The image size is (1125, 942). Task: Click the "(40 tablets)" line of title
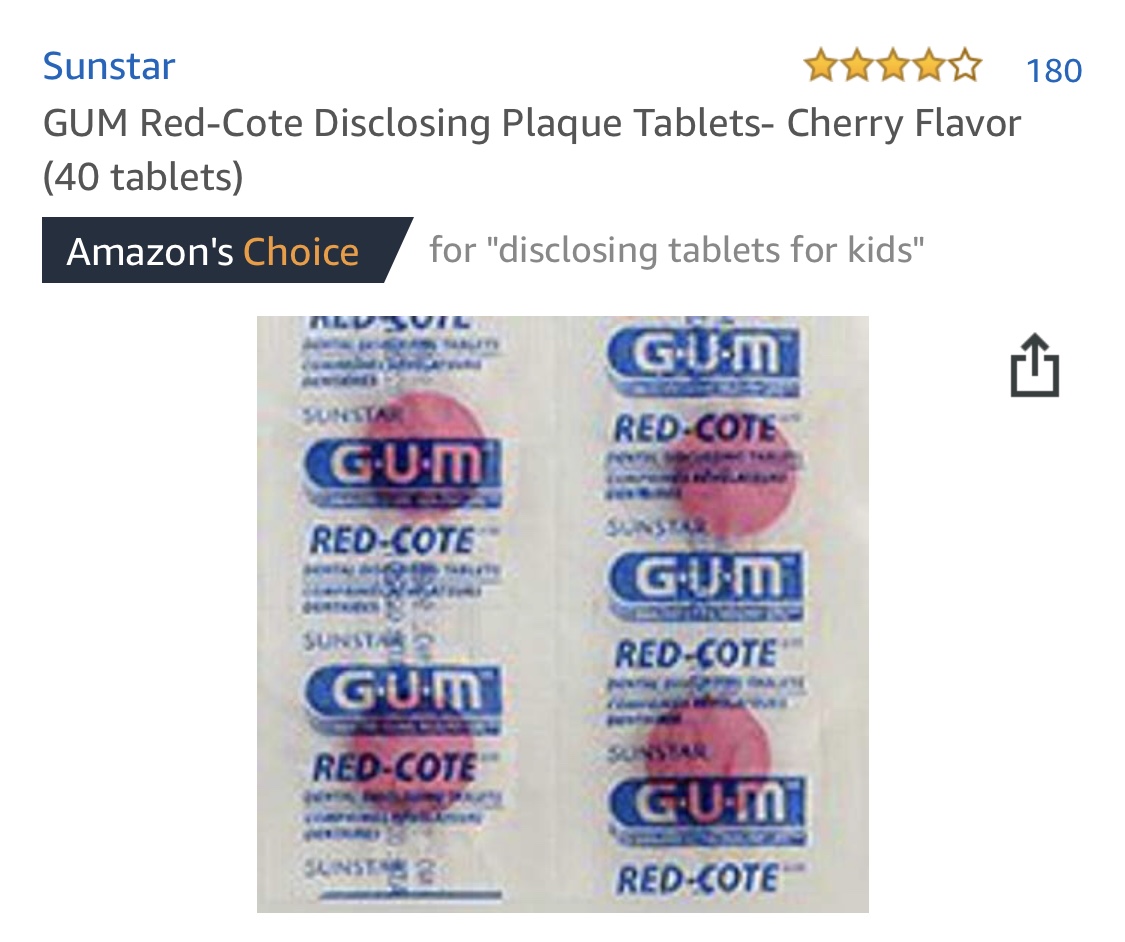pos(143,176)
